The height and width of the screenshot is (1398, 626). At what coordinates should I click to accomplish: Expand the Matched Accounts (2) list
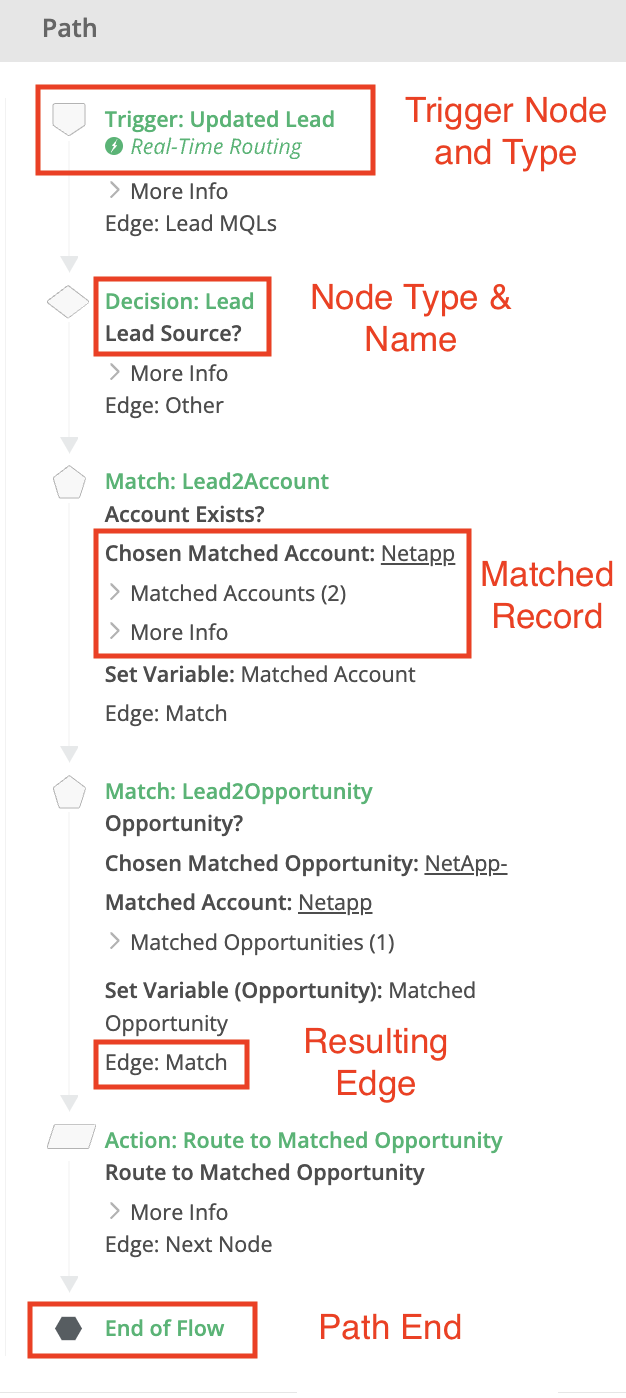[227, 593]
